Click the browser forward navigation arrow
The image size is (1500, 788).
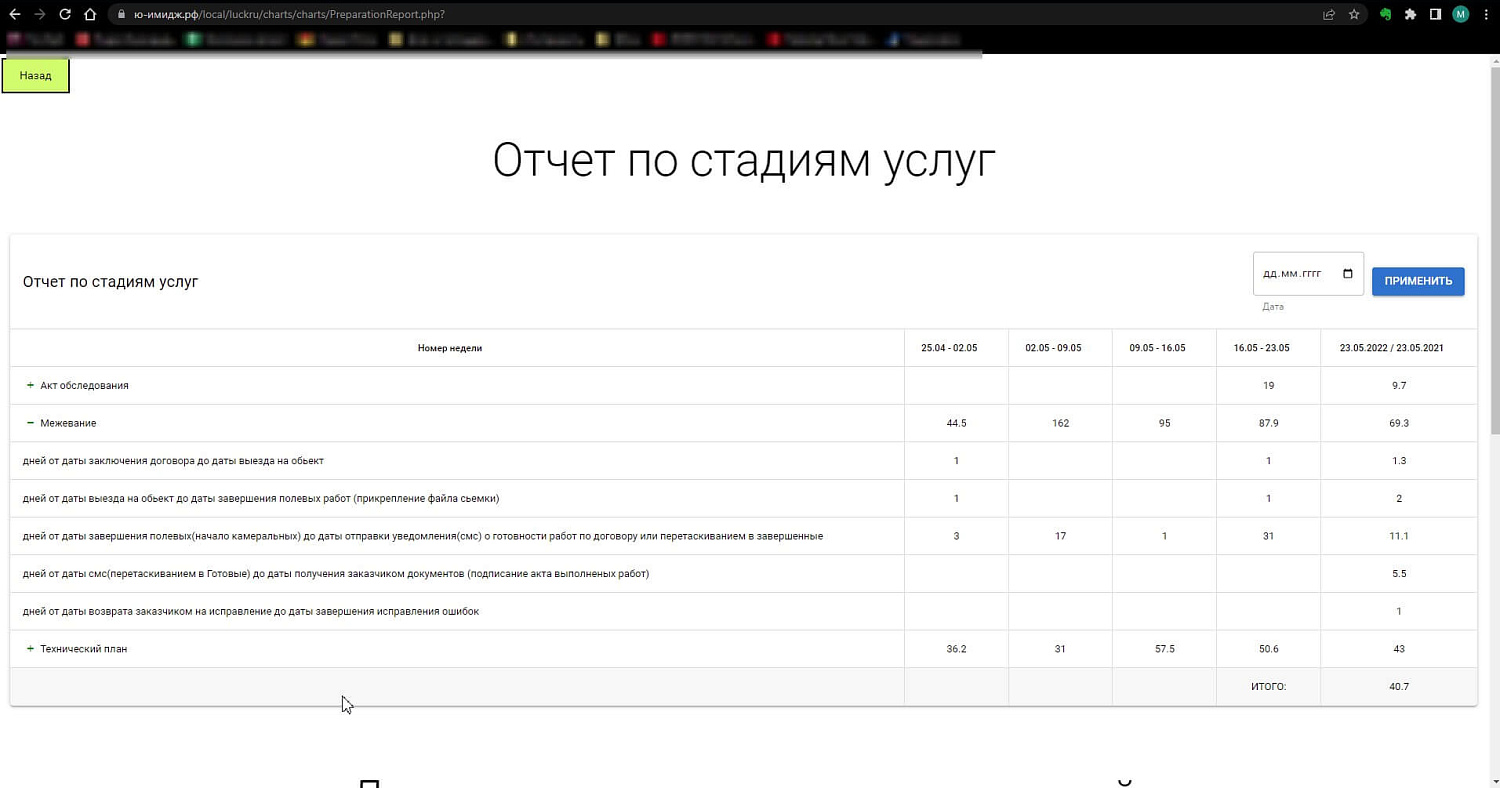39,14
